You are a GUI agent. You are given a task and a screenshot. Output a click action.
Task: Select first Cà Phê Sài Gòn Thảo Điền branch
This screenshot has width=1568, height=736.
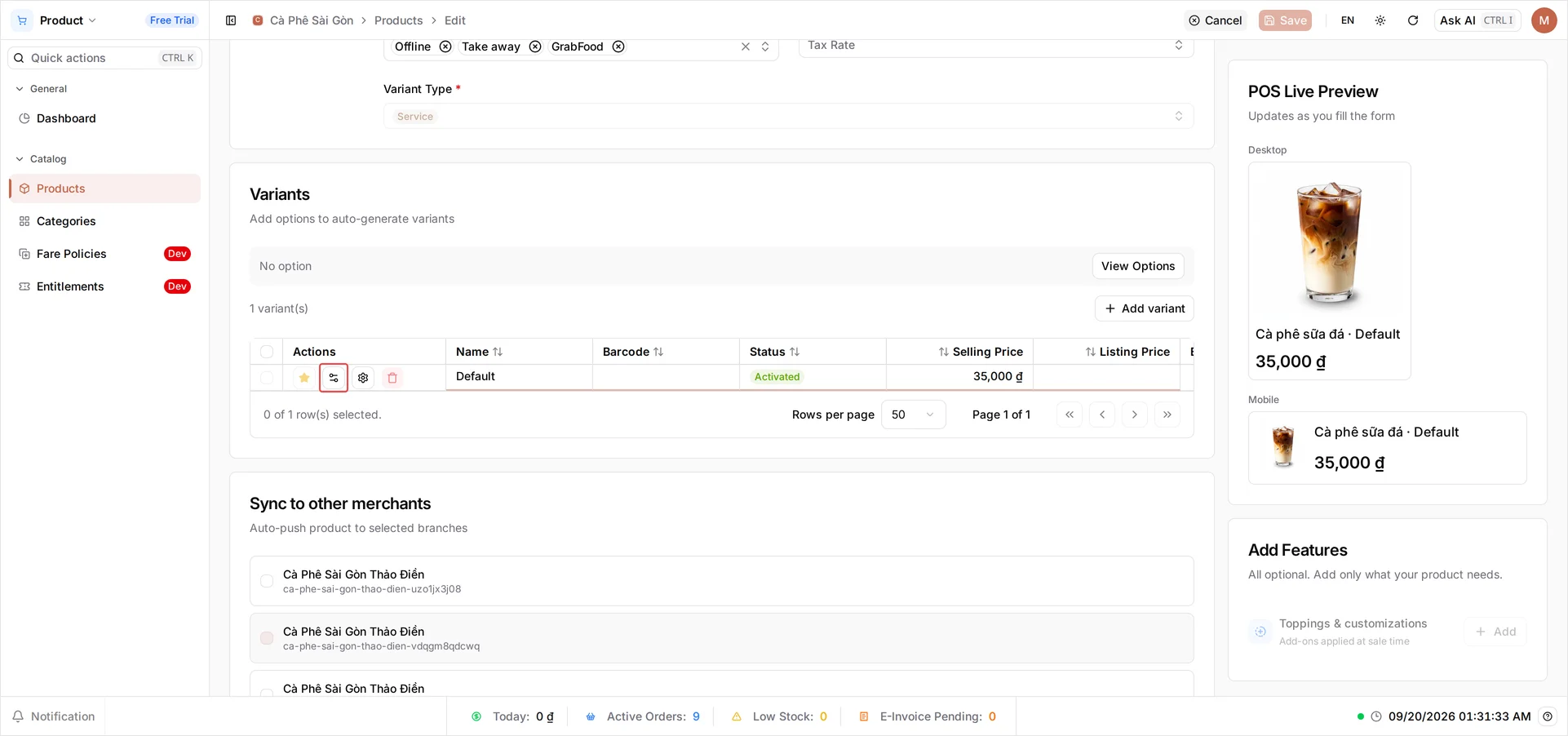tap(267, 581)
